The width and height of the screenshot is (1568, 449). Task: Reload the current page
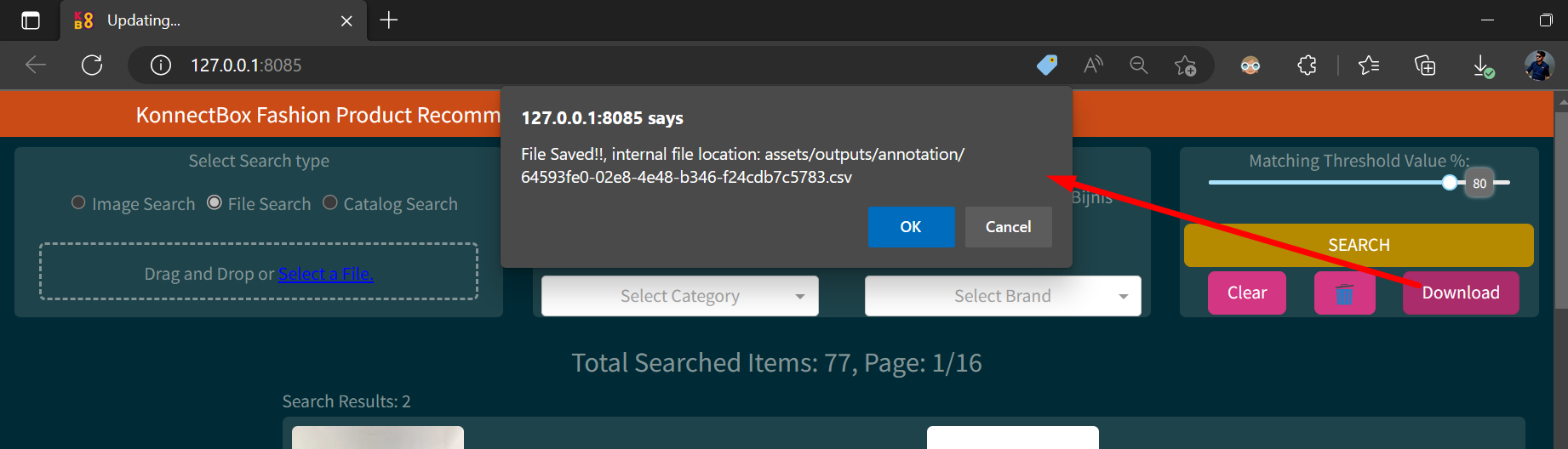pyautogui.click(x=92, y=65)
